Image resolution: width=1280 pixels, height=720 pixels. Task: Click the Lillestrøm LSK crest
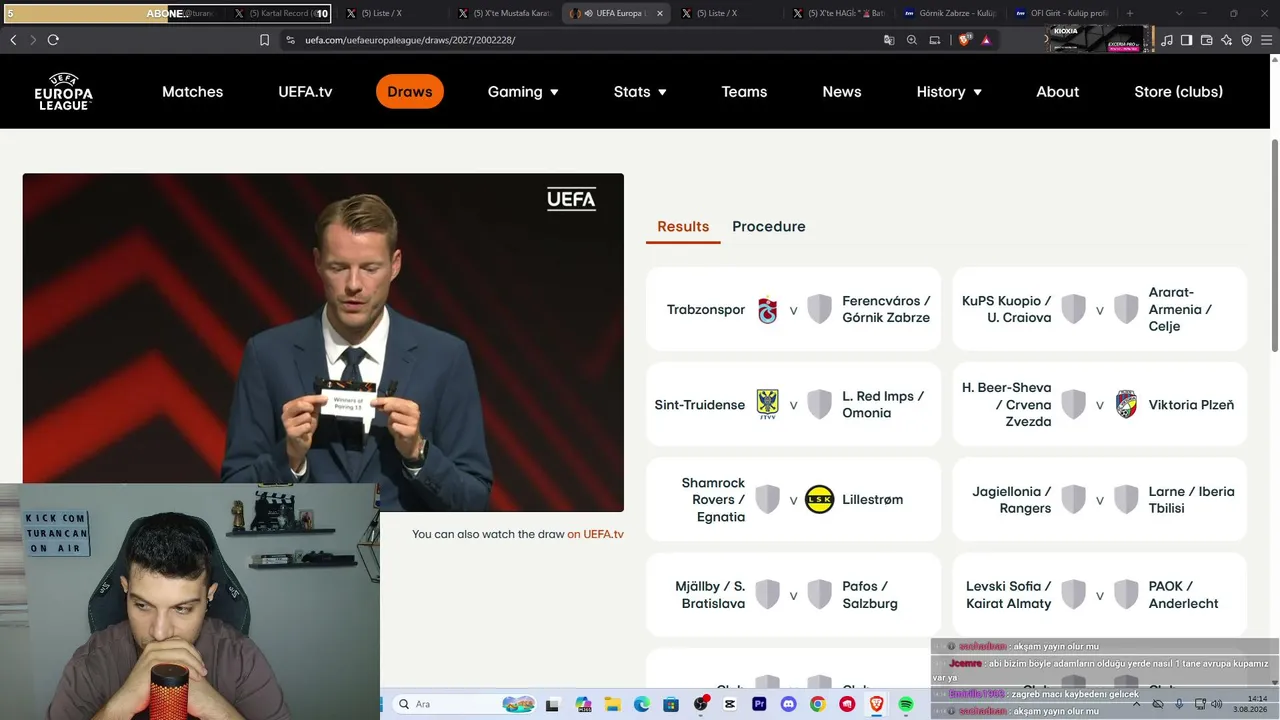pos(819,499)
